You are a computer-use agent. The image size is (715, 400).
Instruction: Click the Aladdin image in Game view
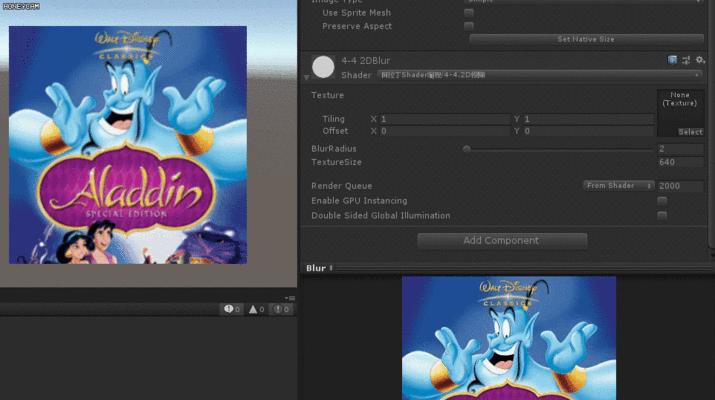128,145
